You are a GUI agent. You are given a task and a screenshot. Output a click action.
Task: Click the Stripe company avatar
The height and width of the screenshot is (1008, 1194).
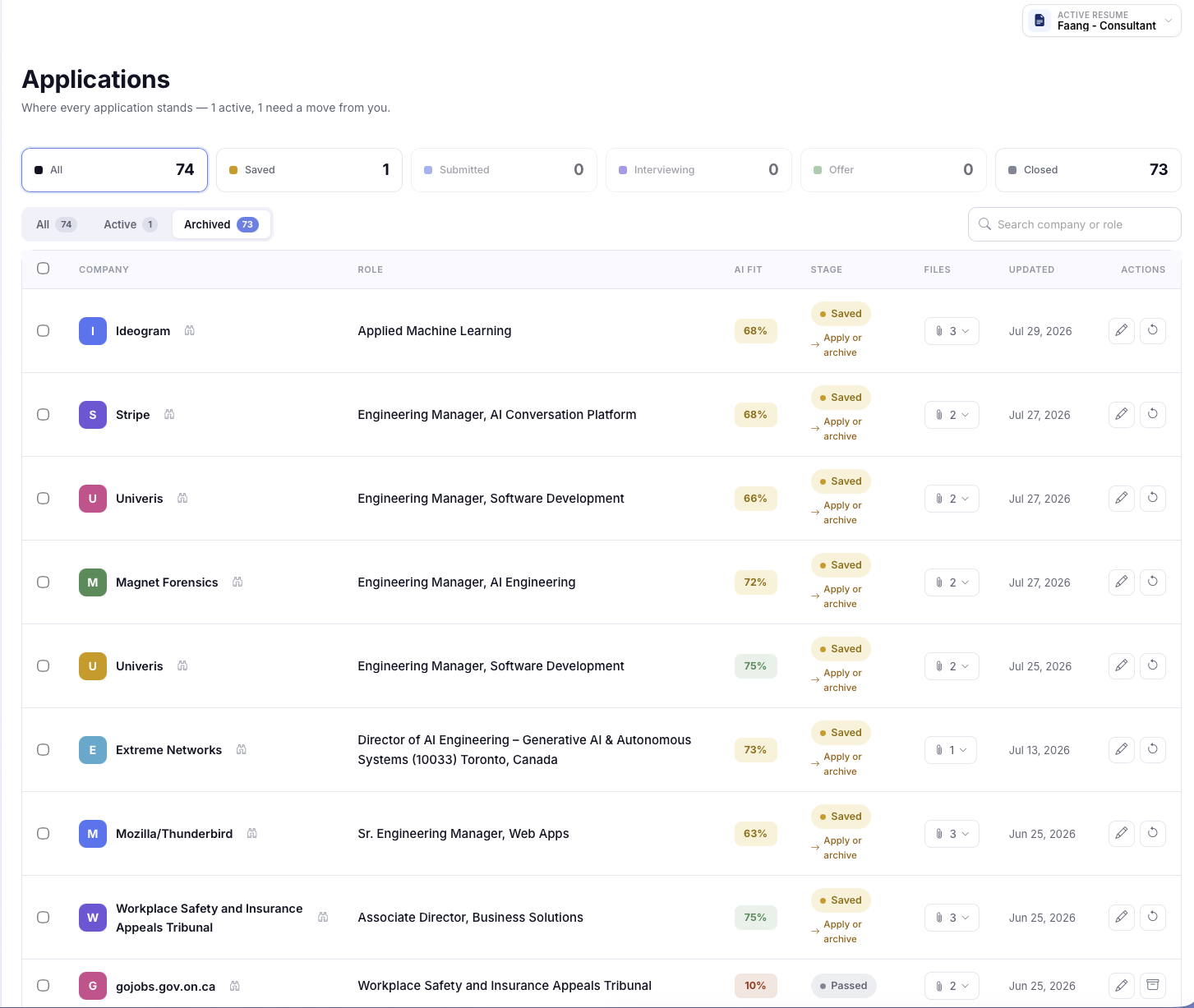coord(93,415)
